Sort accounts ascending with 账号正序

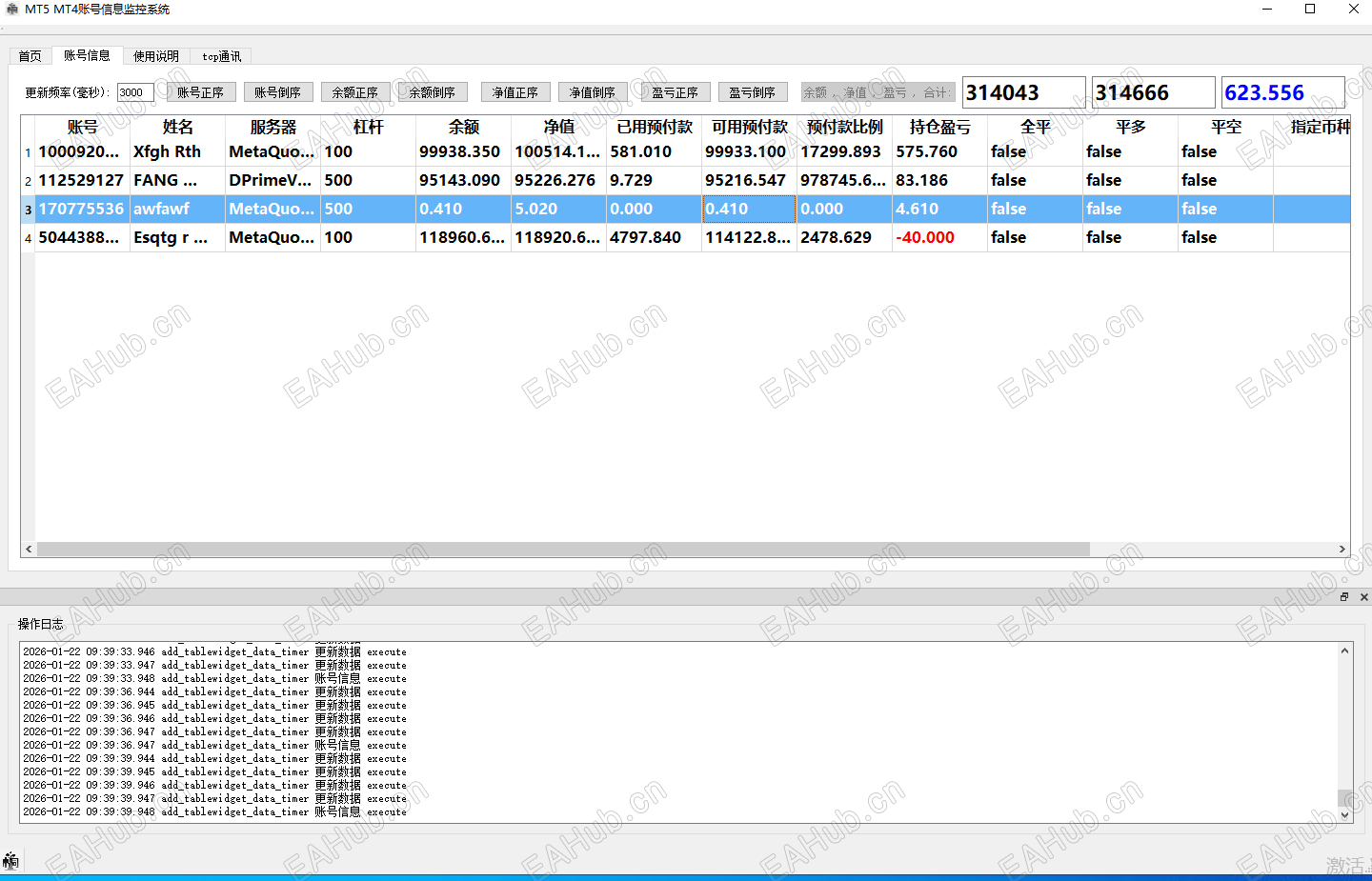(x=200, y=92)
